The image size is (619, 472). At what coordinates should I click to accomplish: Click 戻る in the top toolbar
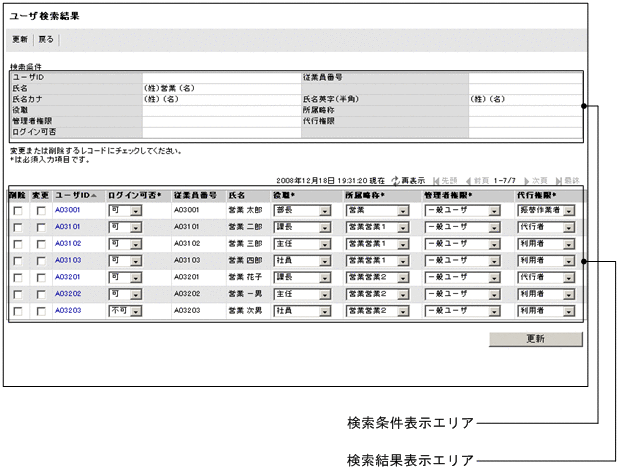46,40
